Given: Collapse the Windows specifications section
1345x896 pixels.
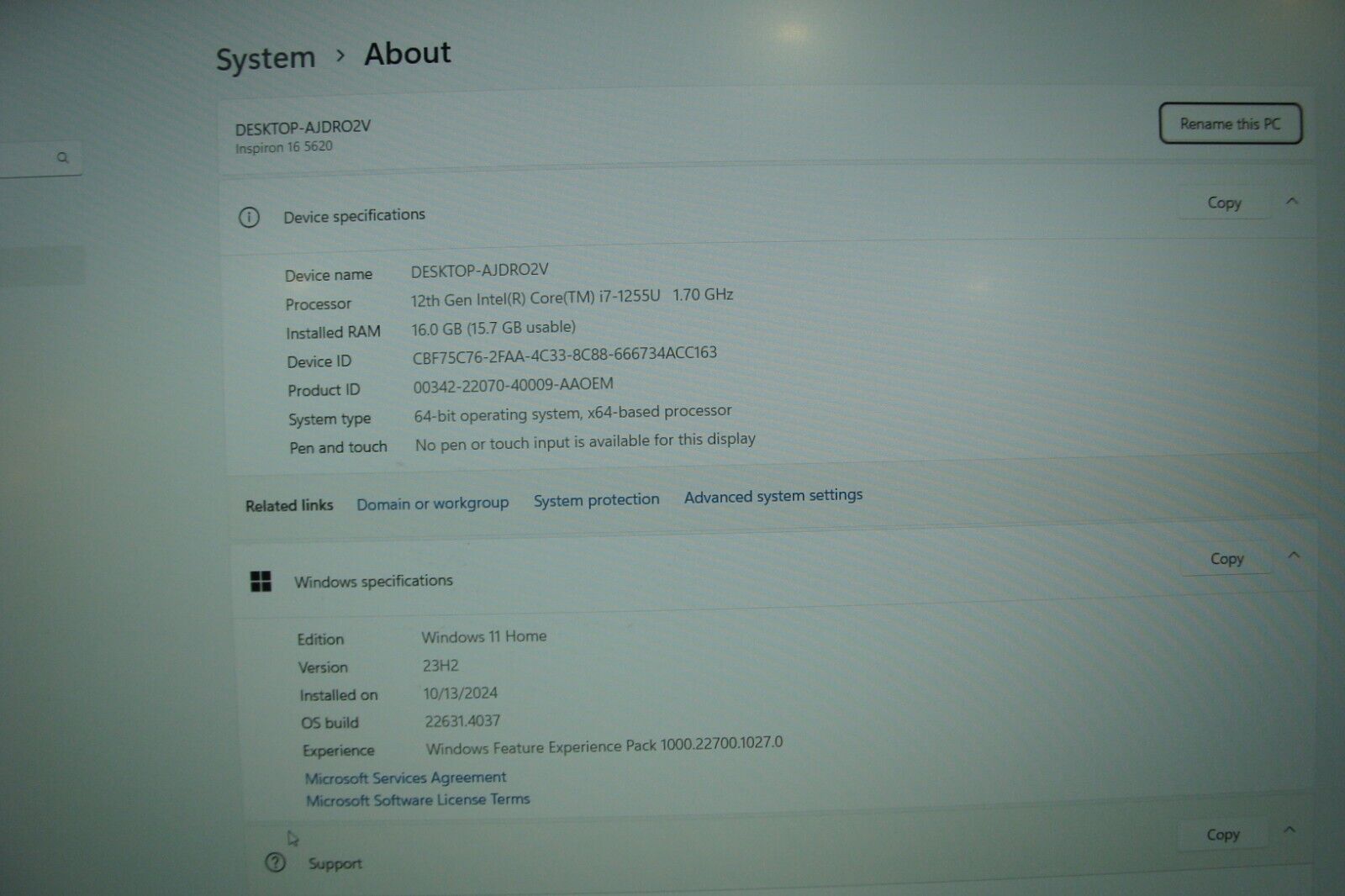Looking at the screenshot, I should pyautogui.click(x=1294, y=556).
